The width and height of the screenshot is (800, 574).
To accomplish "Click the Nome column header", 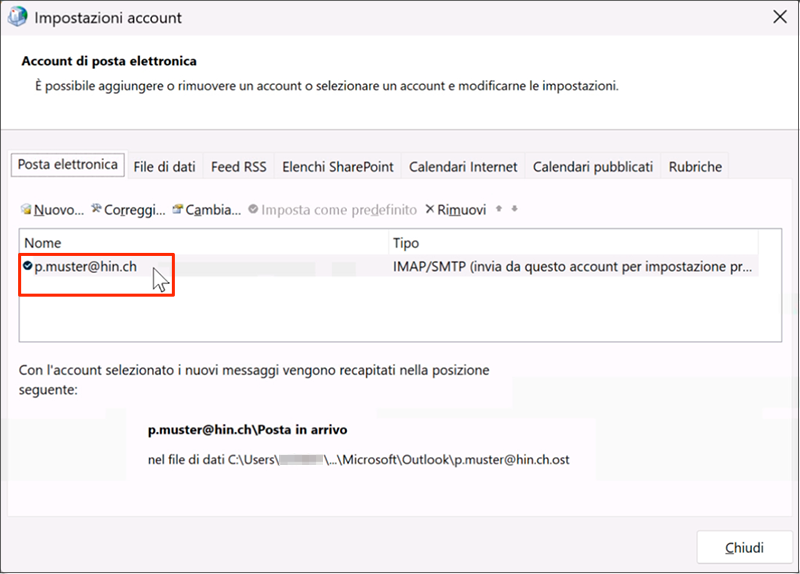I will pyautogui.click(x=204, y=243).
